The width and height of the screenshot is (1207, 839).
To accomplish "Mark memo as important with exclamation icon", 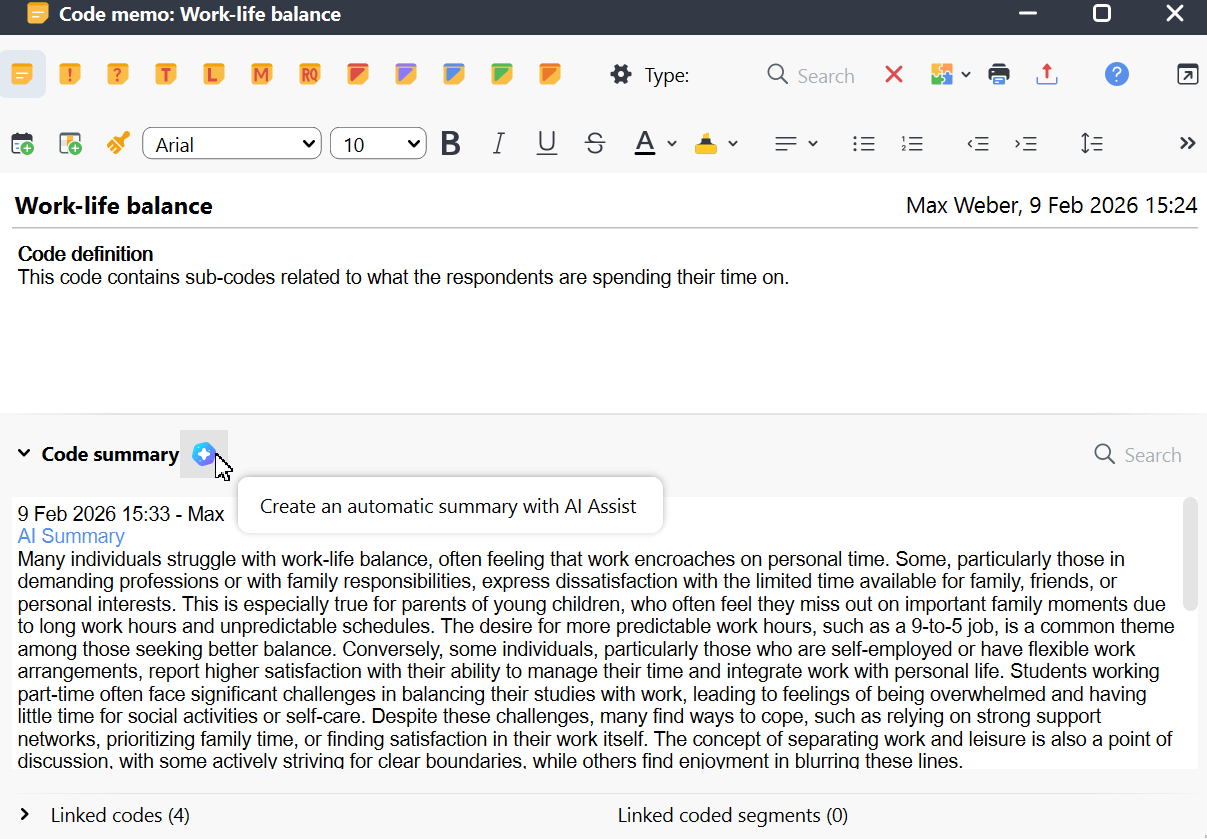I will (x=69, y=74).
